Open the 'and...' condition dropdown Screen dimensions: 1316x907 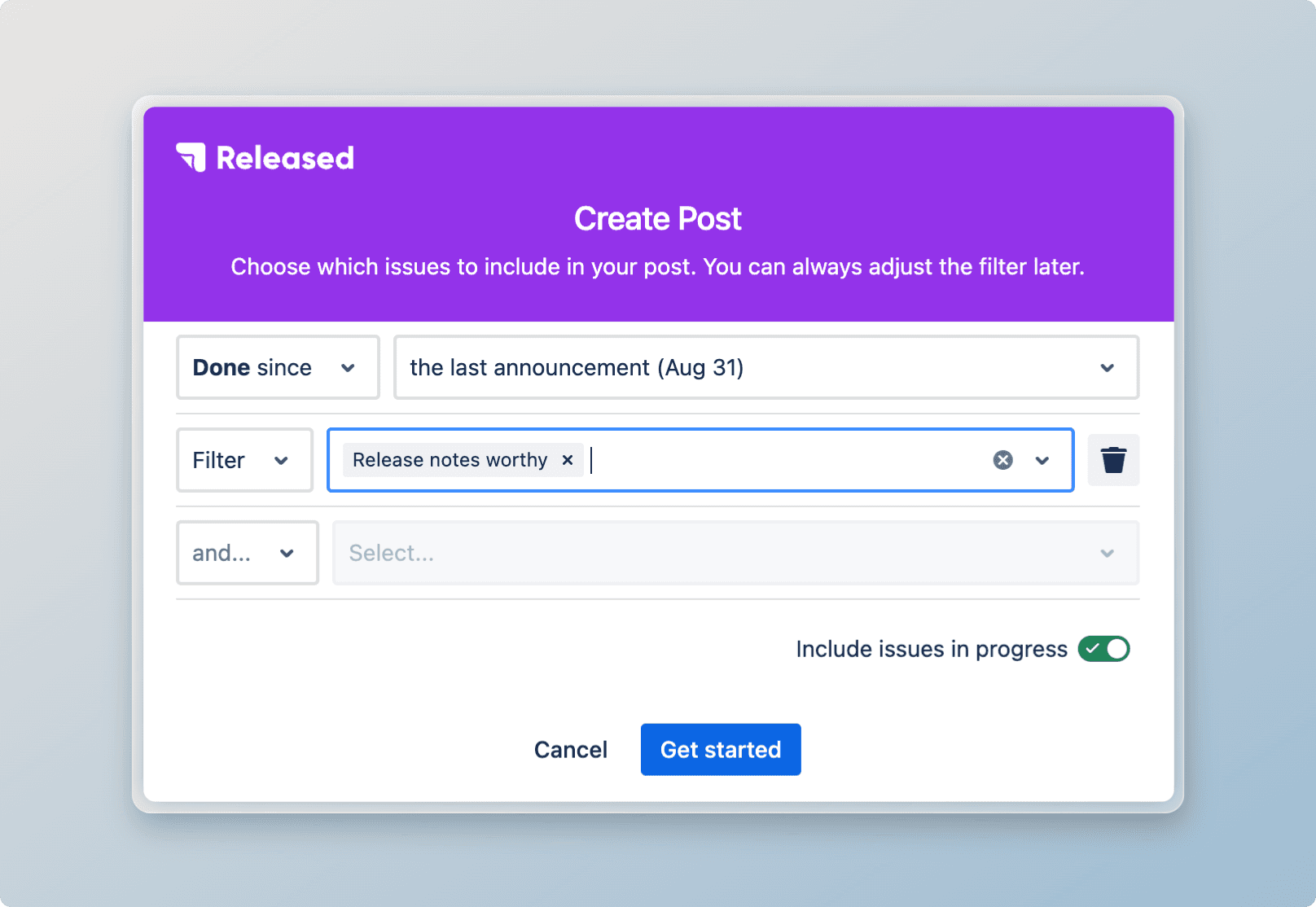[x=247, y=553]
